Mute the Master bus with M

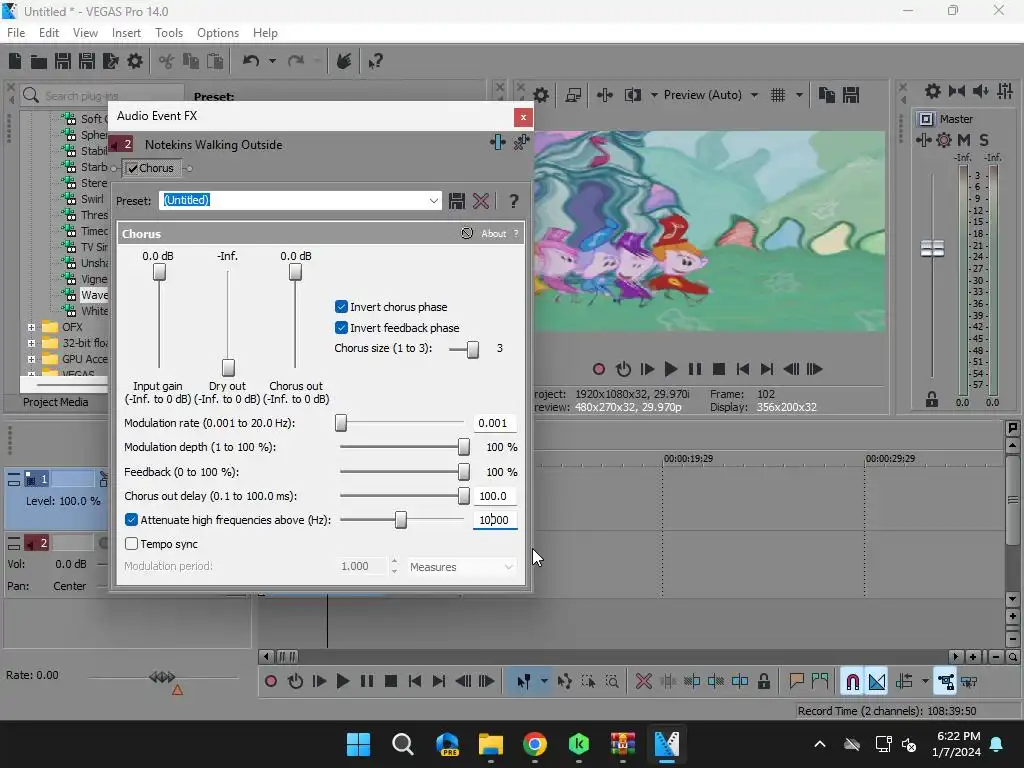pos(963,140)
